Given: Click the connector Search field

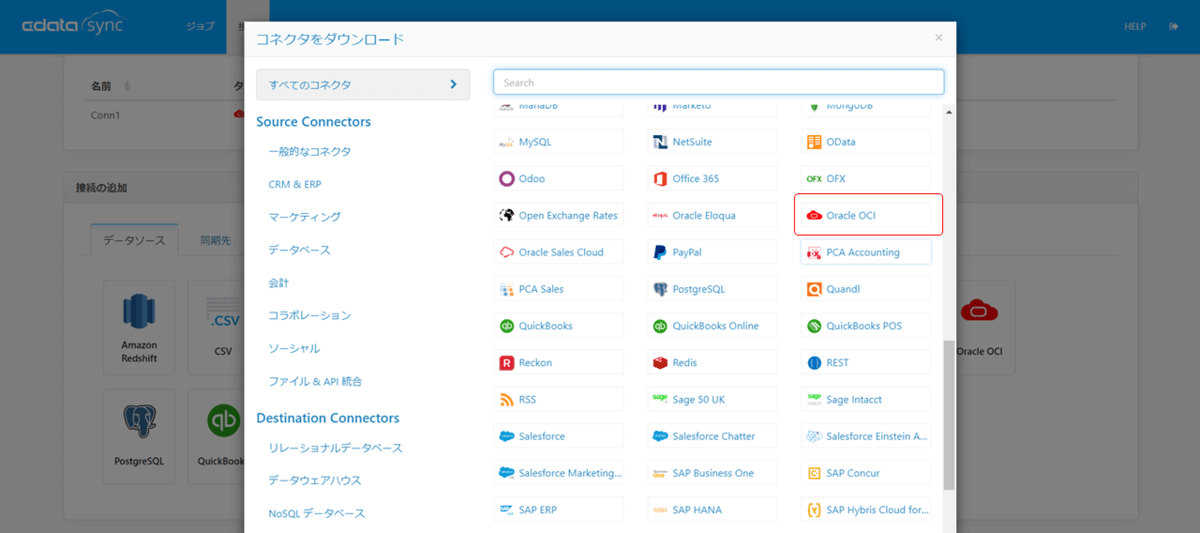Looking at the screenshot, I should (719, 82).
